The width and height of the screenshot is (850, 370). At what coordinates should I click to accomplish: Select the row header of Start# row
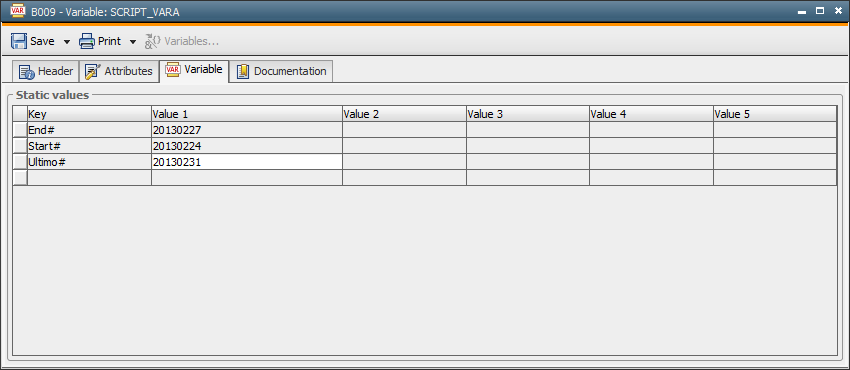20,146
